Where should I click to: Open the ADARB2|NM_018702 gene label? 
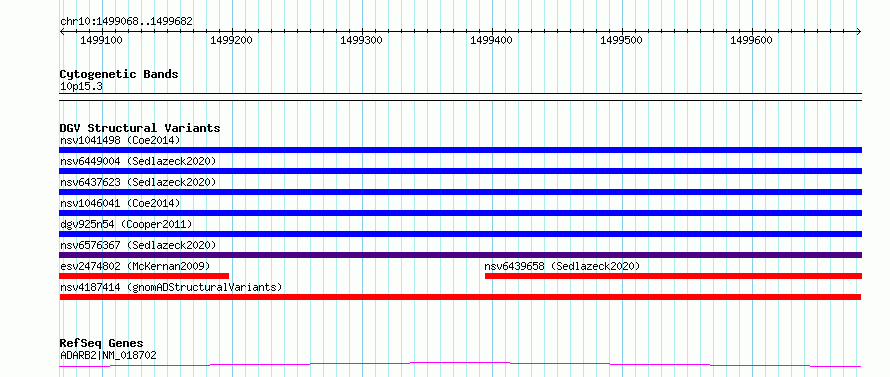[108, 356]
